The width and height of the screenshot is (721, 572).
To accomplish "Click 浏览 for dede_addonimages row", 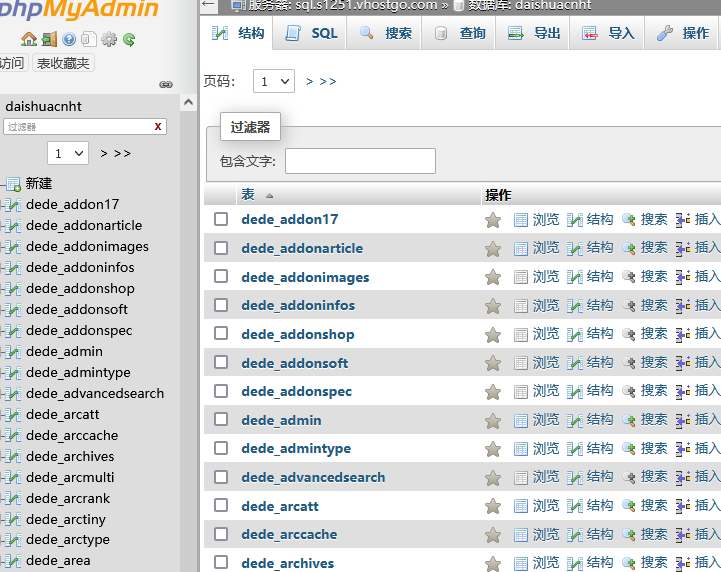I will click(x=536, y=277).
